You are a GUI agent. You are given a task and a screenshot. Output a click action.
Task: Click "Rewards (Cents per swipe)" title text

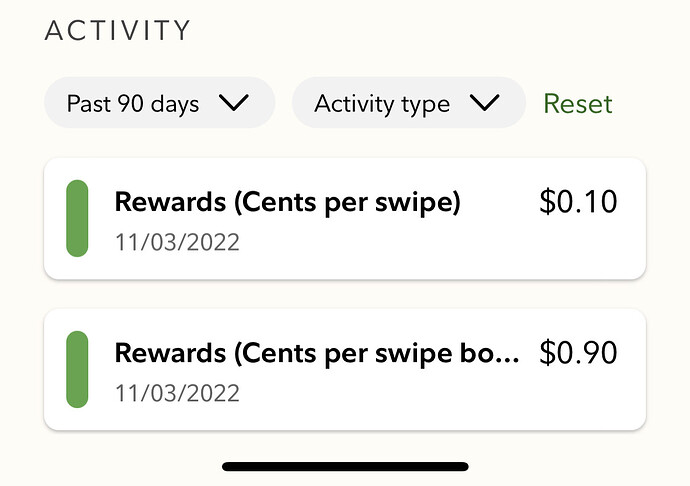(x=287, y=203)
